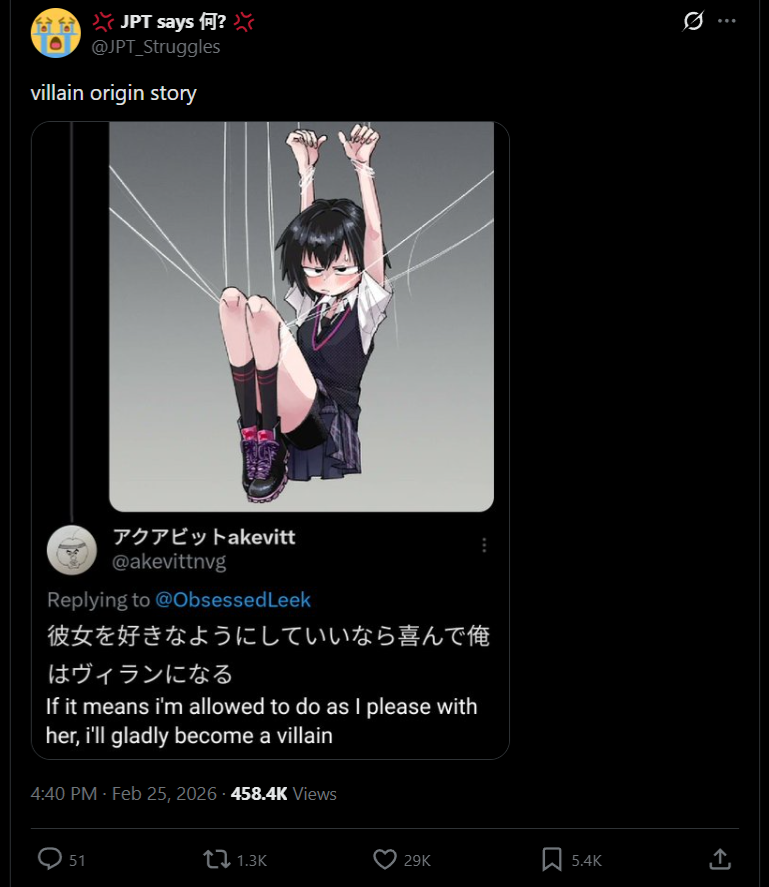
Task: Open the @JPT_Struggles handle
Action: (156, 46)
